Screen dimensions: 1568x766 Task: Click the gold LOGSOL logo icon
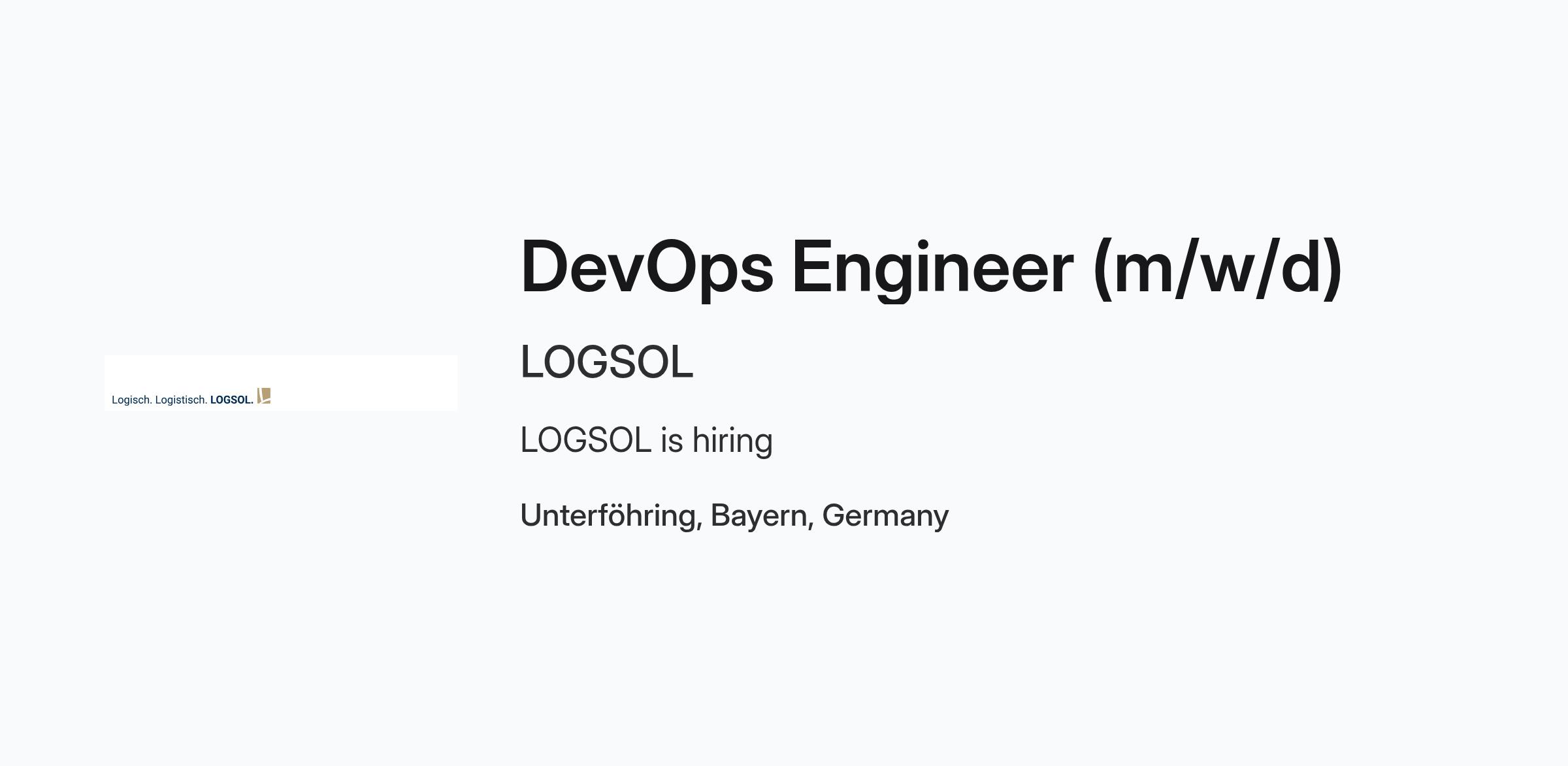264,396
